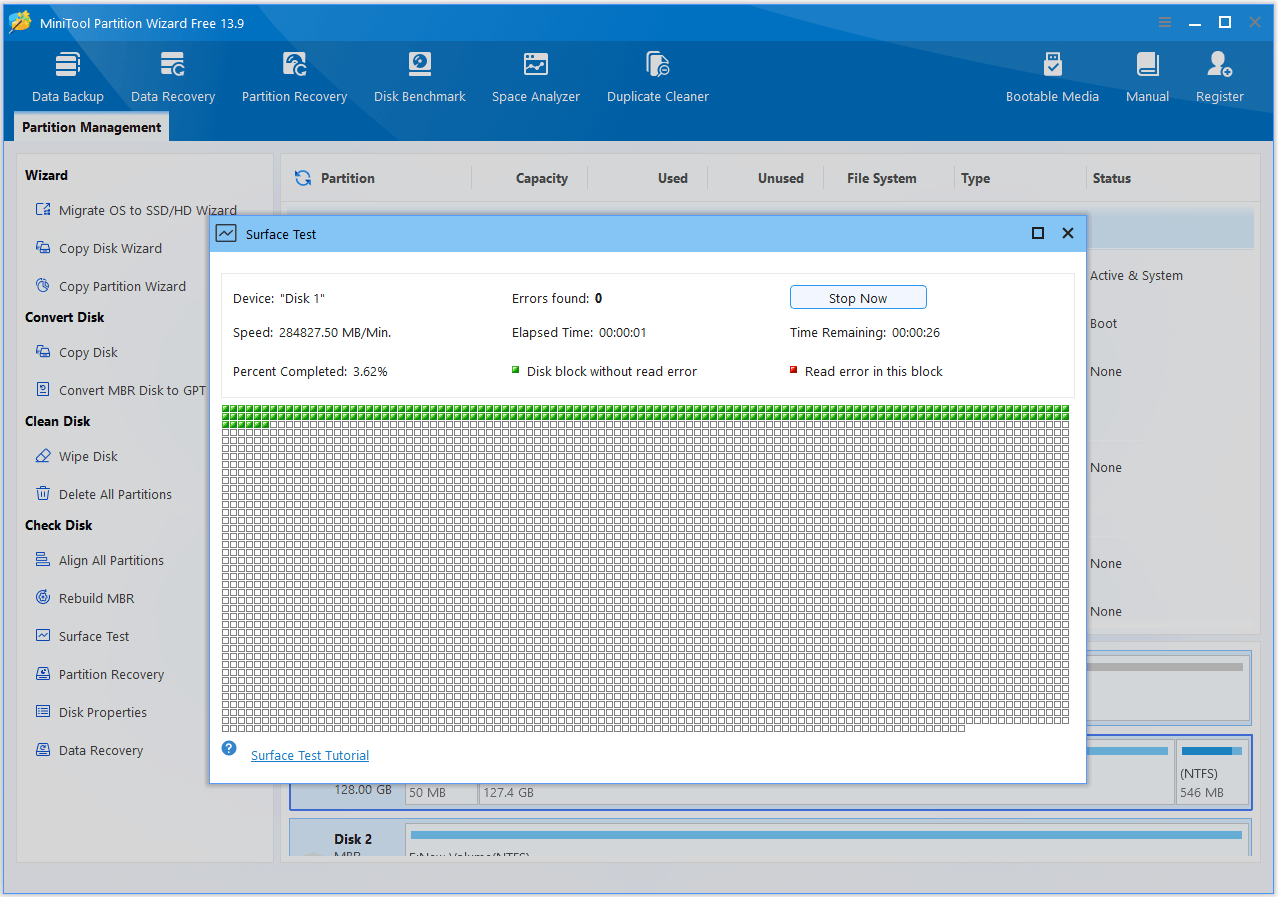
Task: Click the Used column header
Action: (673, 178)
